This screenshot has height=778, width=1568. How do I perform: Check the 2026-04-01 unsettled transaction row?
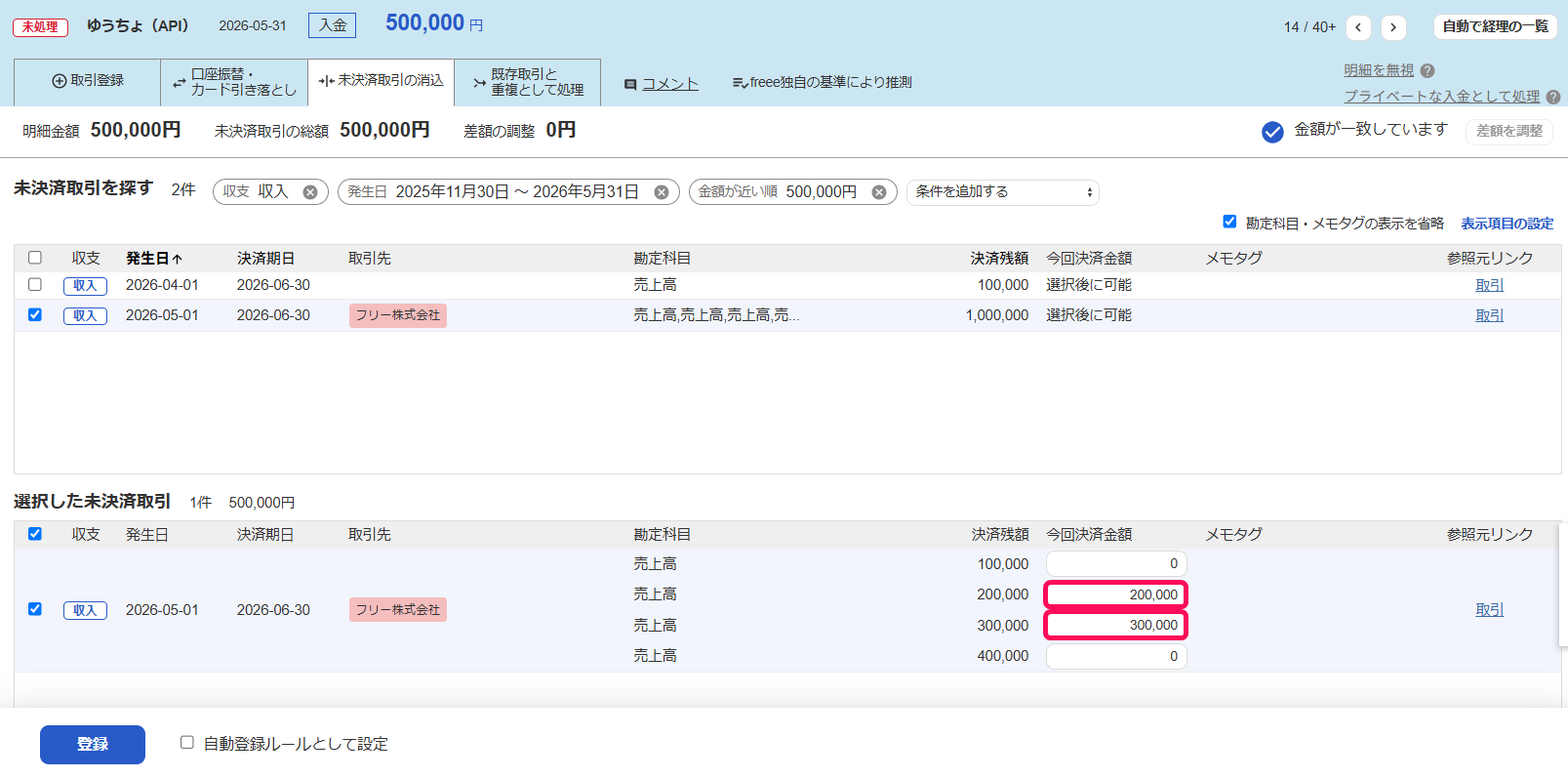[x=35, y=285]
